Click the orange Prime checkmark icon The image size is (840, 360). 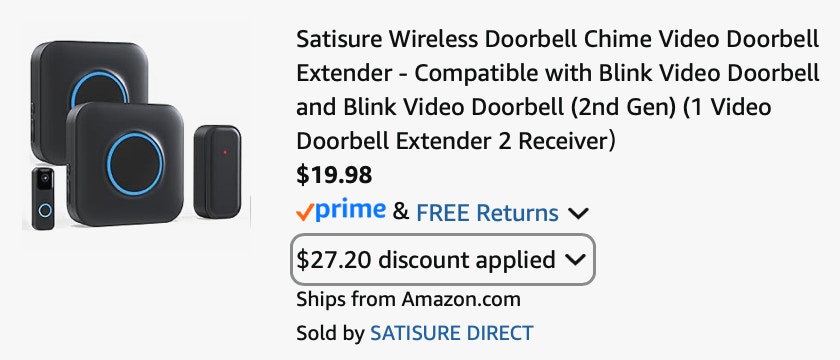(304, 214)
